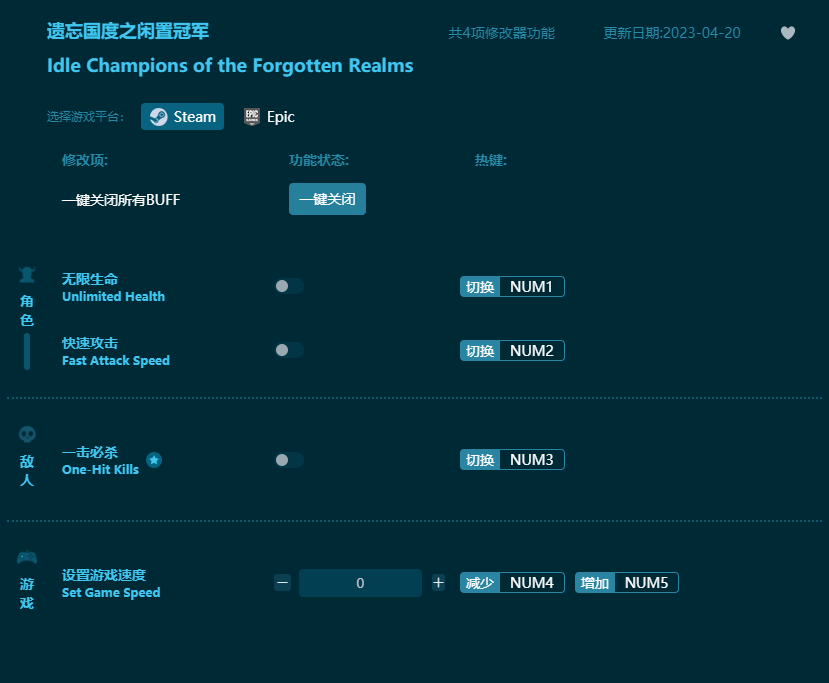Click the gamepad game category icon

[27, 557]
